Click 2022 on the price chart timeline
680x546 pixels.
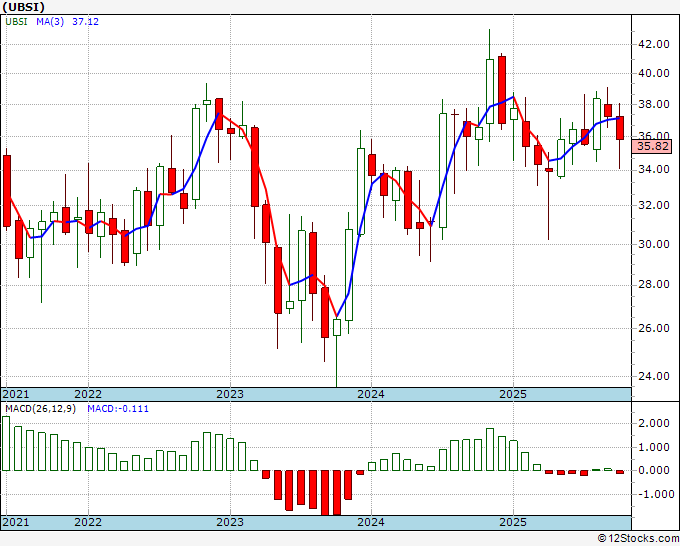coord(88,394)
